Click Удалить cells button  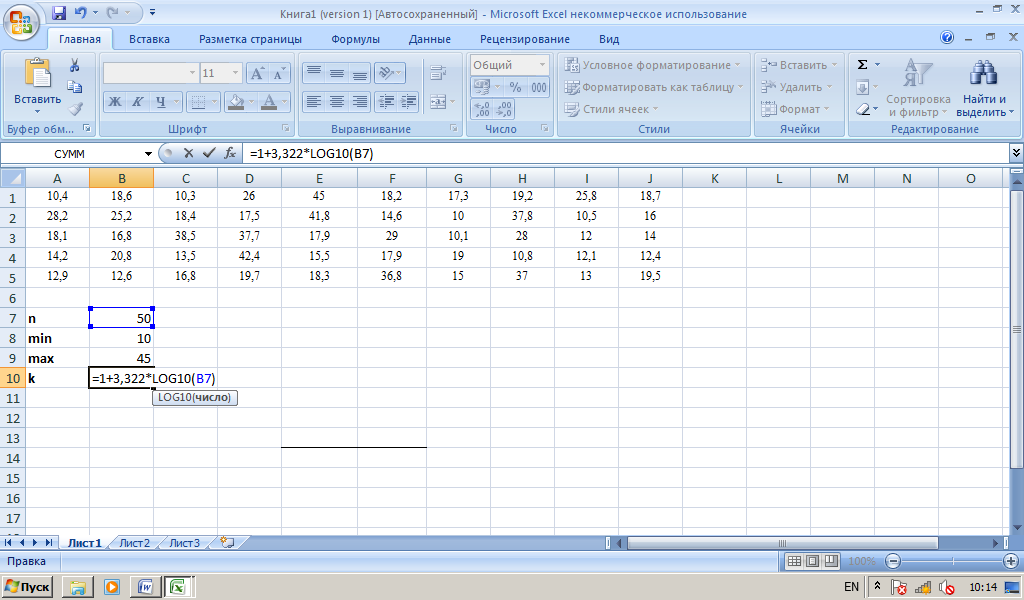click(796, 87)
